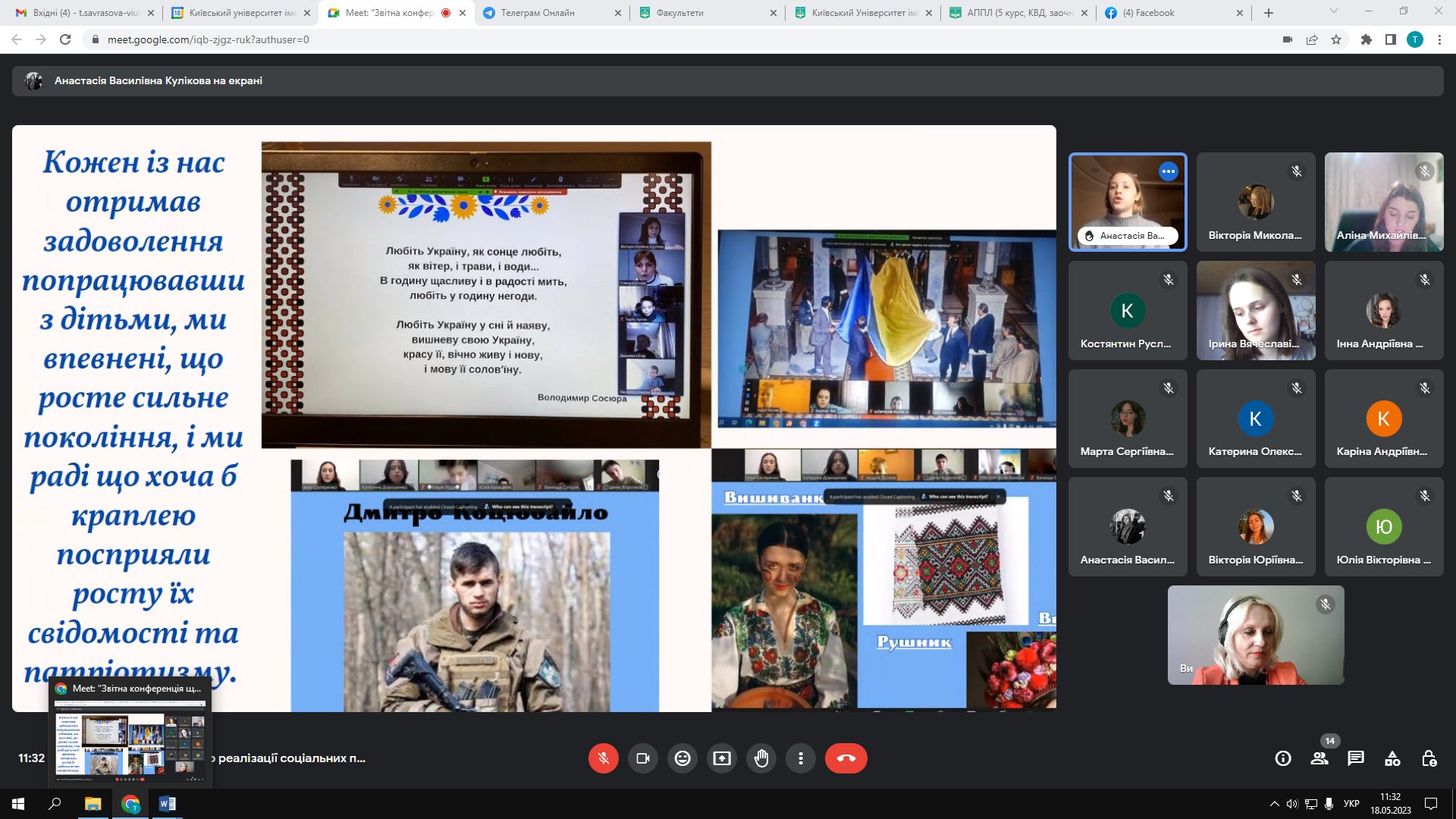The width and height of the screenshot is (1456, 819).
Task: Click the present now icon
Action: pos(722,758)
